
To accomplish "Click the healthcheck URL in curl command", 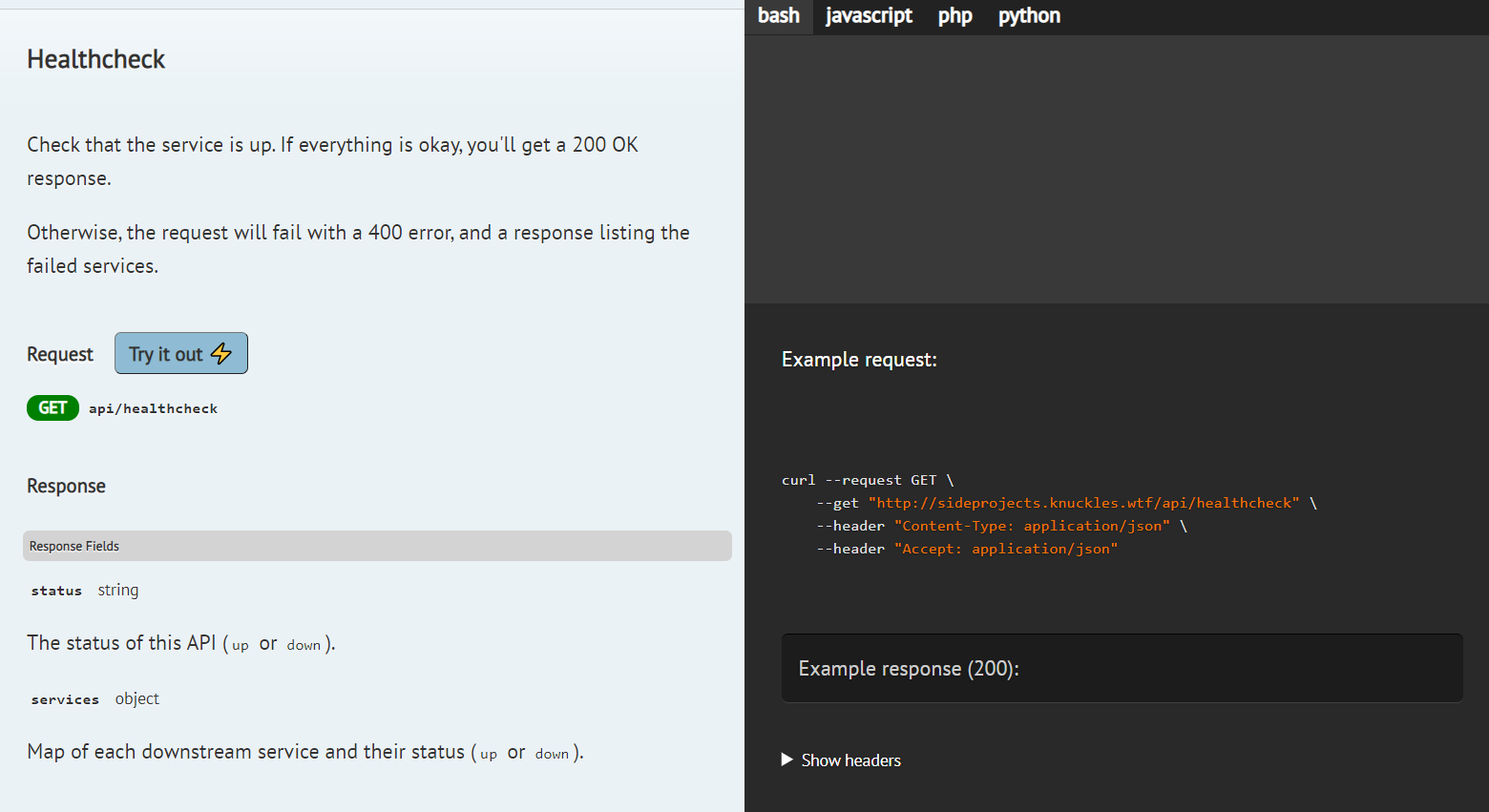I will (x=1083, y=503).
